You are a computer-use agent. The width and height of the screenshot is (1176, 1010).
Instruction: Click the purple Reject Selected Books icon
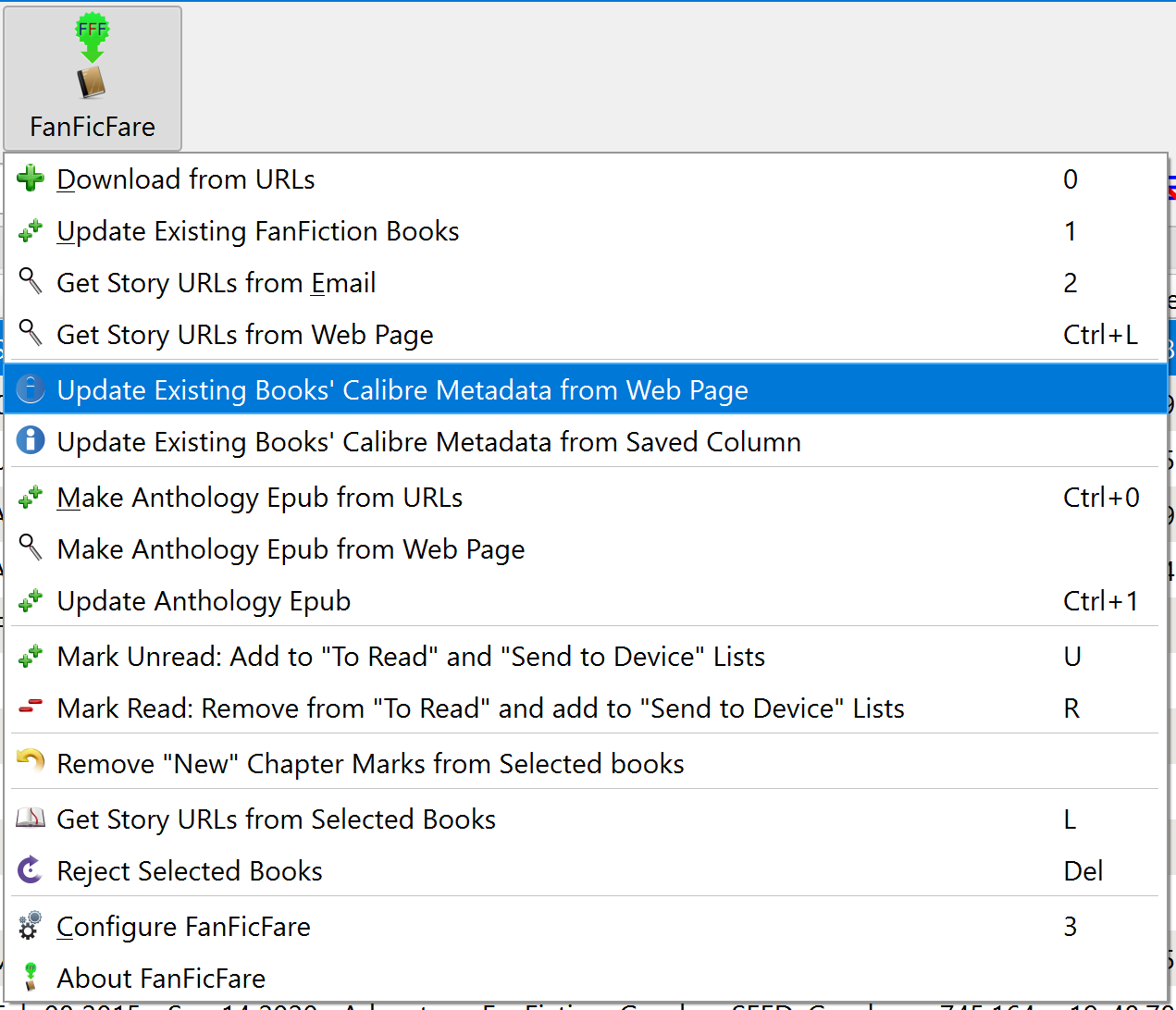click(x=31, y=870)
